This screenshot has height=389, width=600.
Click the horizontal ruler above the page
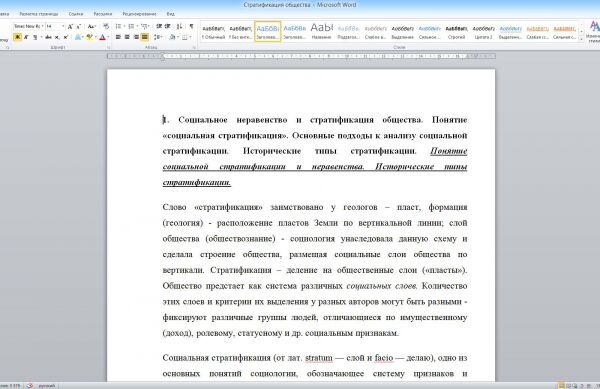[301, 56]
